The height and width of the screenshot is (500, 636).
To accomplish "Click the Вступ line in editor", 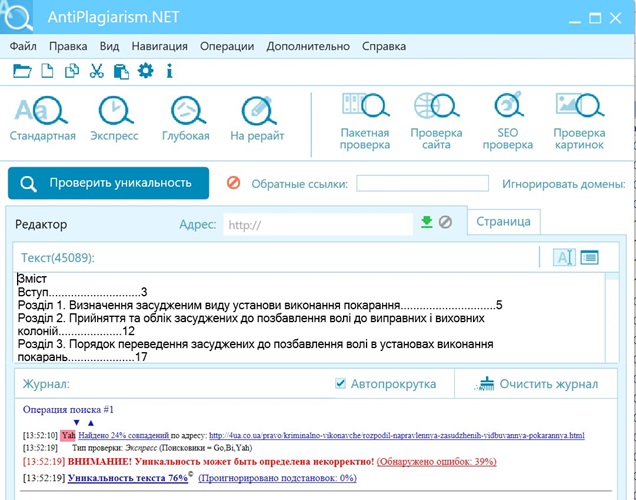I will (82, 292).
